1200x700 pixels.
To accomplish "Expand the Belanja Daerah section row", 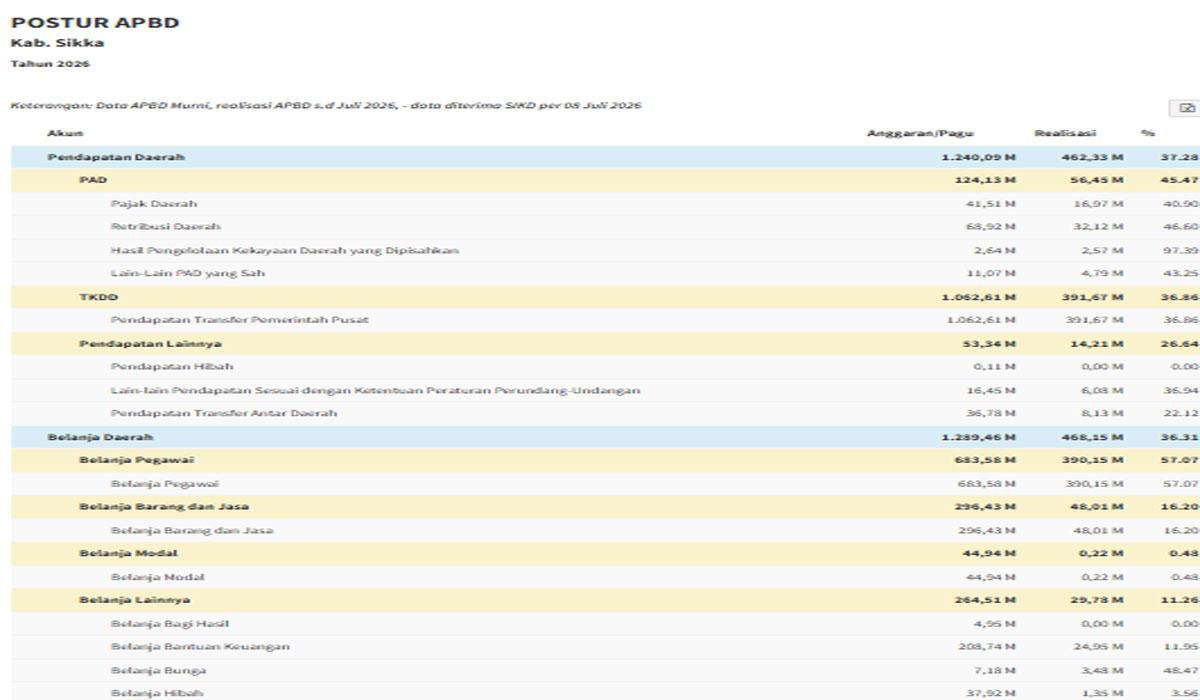I will pyautogui.click(x=606, y=437).
